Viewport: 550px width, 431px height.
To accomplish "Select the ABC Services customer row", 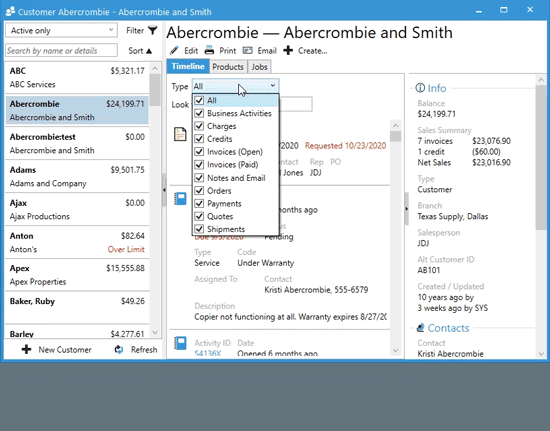I will click(77, 78).
